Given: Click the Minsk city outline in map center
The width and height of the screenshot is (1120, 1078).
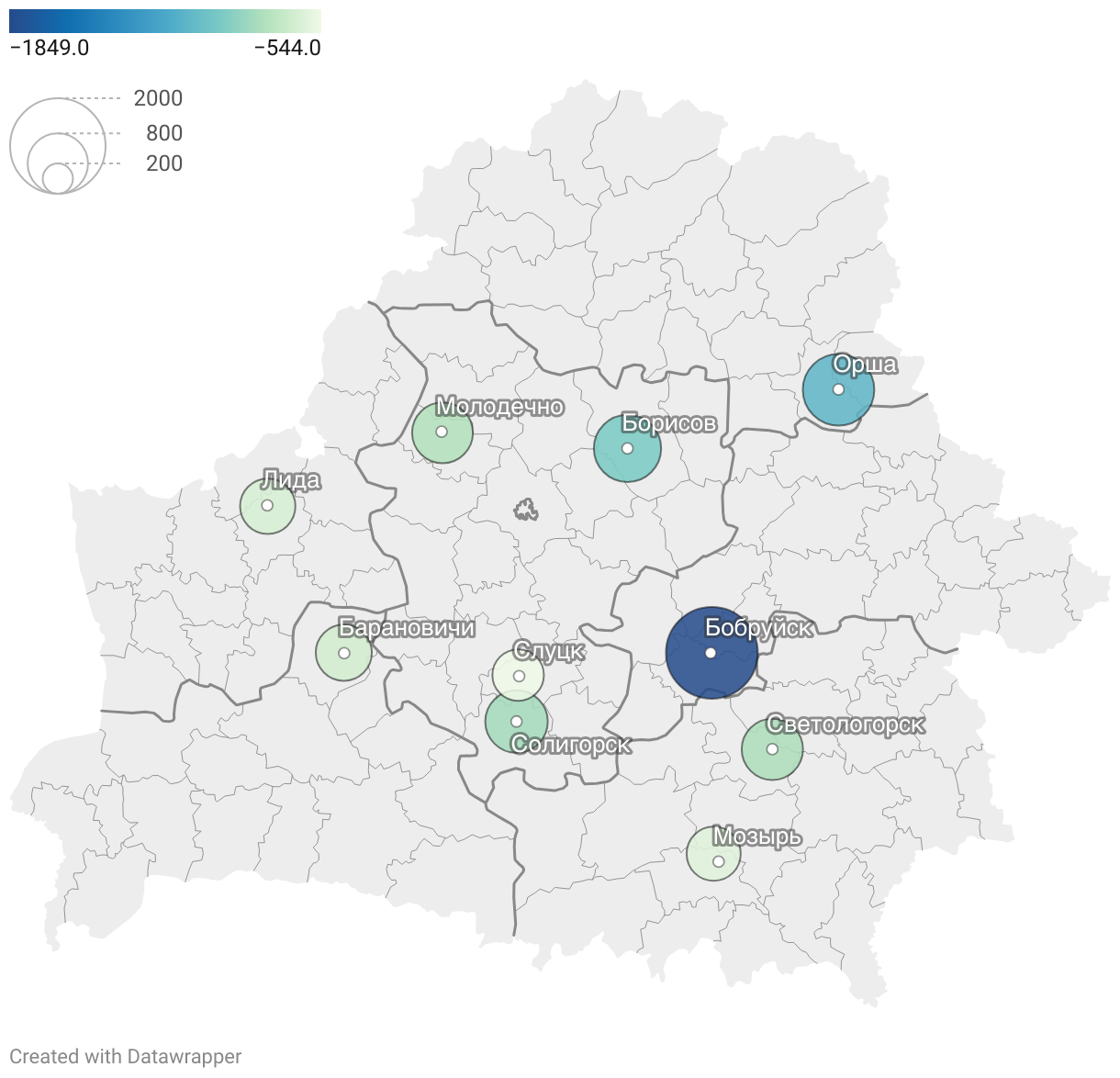Looking at the screenshot, I should click(525, 509).
